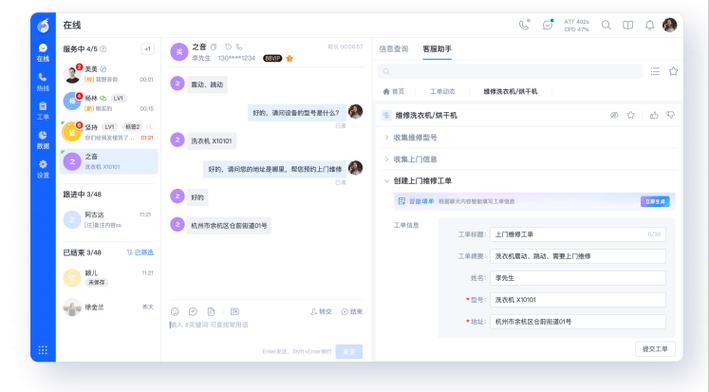Open the 数据 data section in sidebar

click(x=43, y=140)
